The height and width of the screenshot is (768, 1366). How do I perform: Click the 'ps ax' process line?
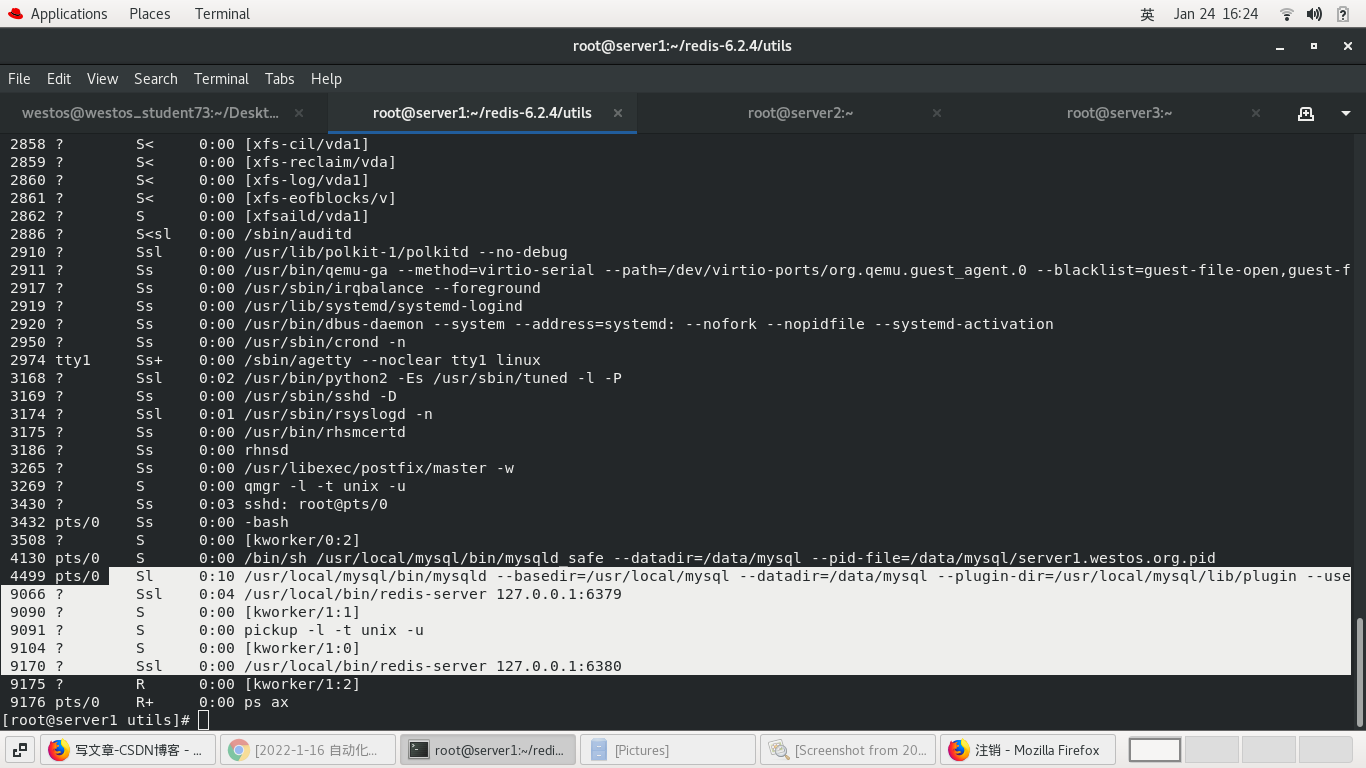(x=149, y=702)
